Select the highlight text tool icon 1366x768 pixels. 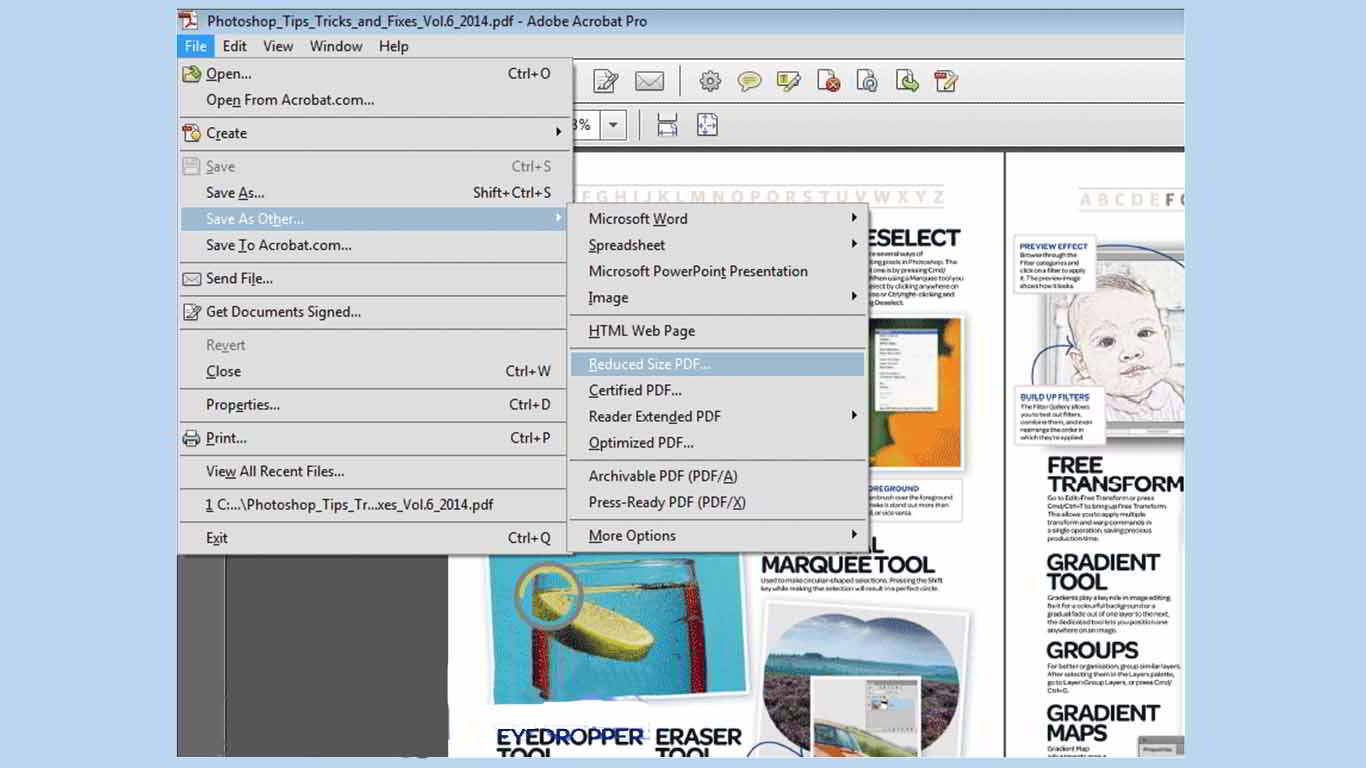point(788,81)
